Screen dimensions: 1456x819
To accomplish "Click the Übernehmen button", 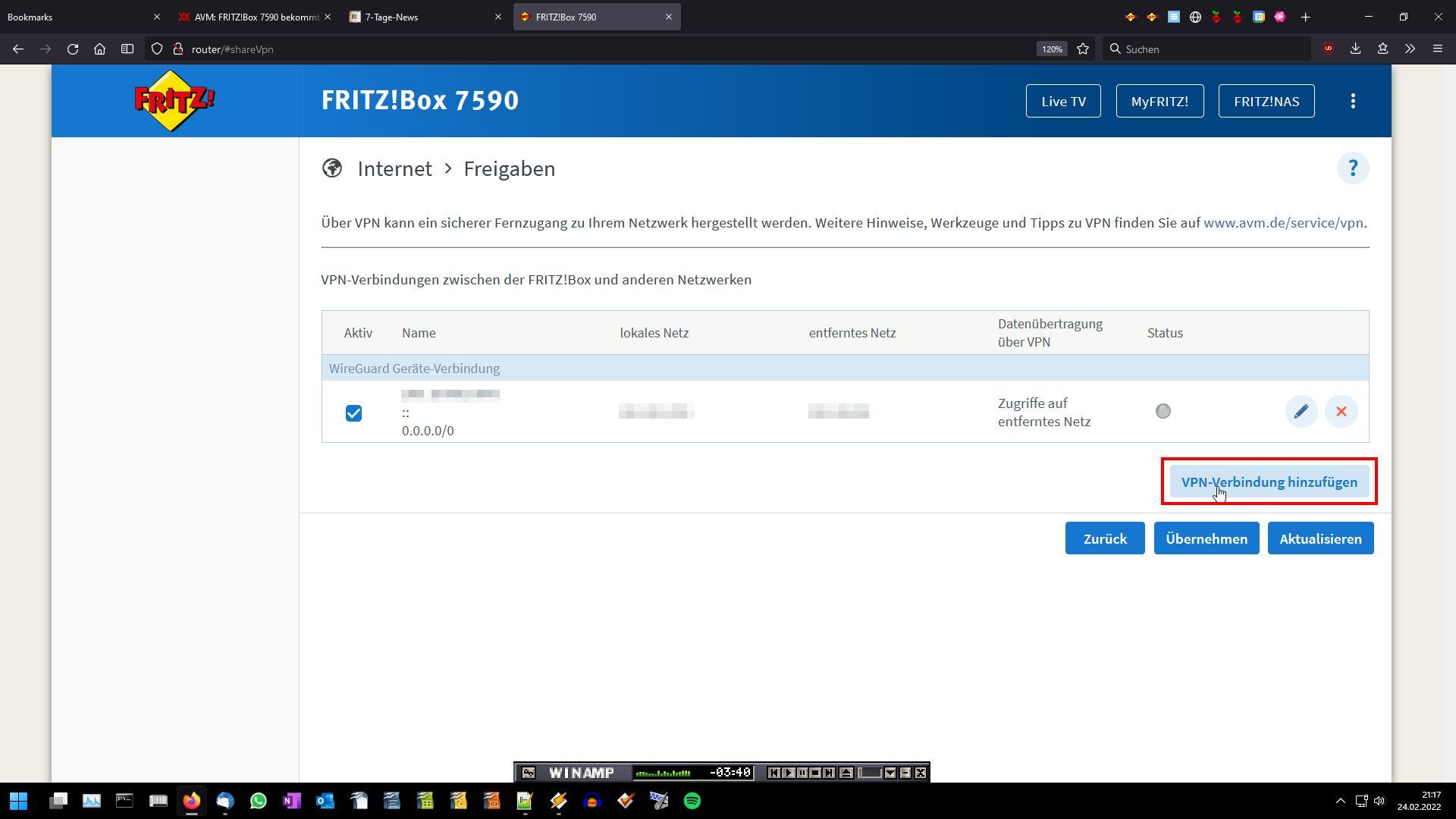I will [x=1207, y=538].
